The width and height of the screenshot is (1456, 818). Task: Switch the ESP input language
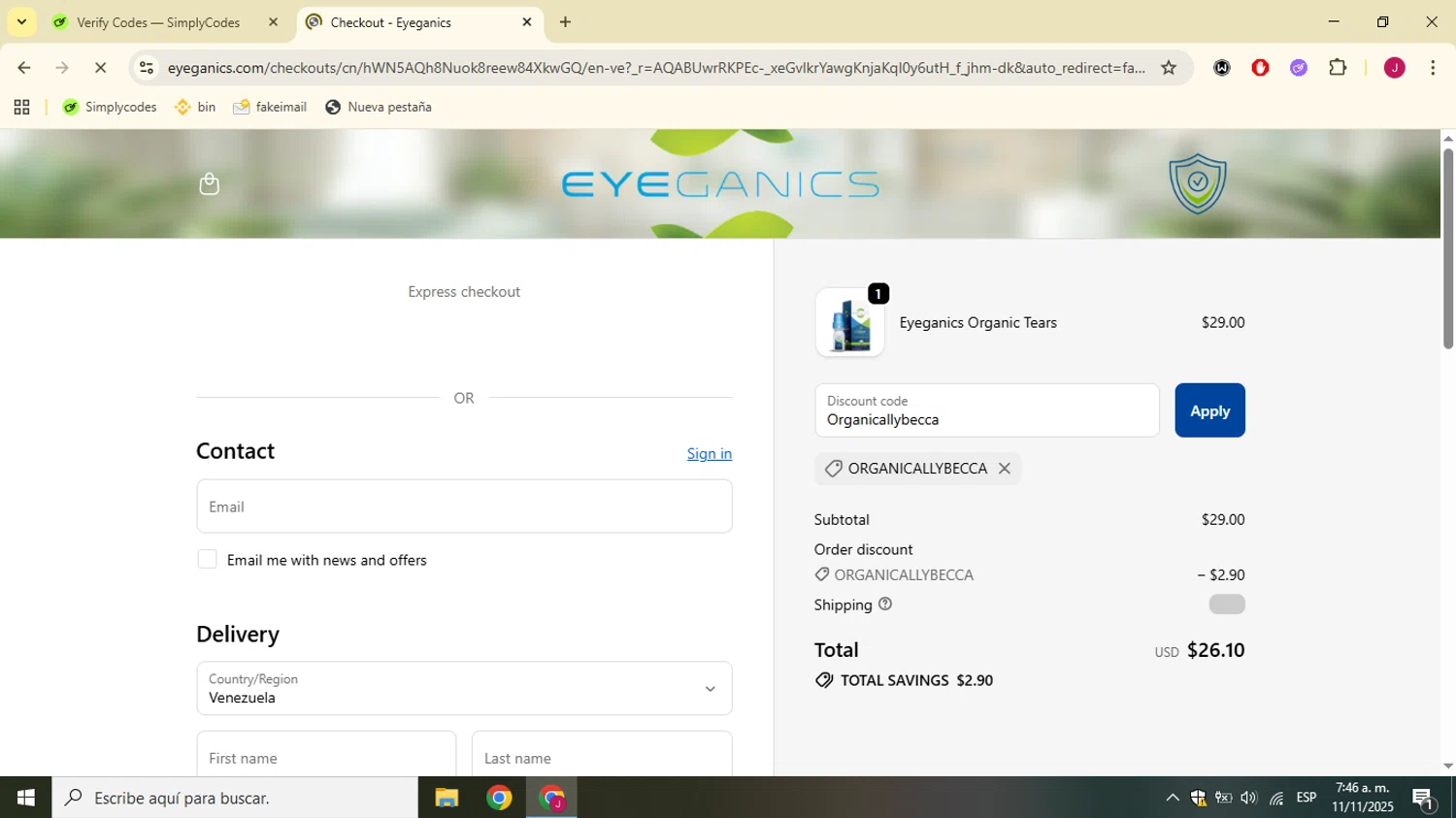1307,798
